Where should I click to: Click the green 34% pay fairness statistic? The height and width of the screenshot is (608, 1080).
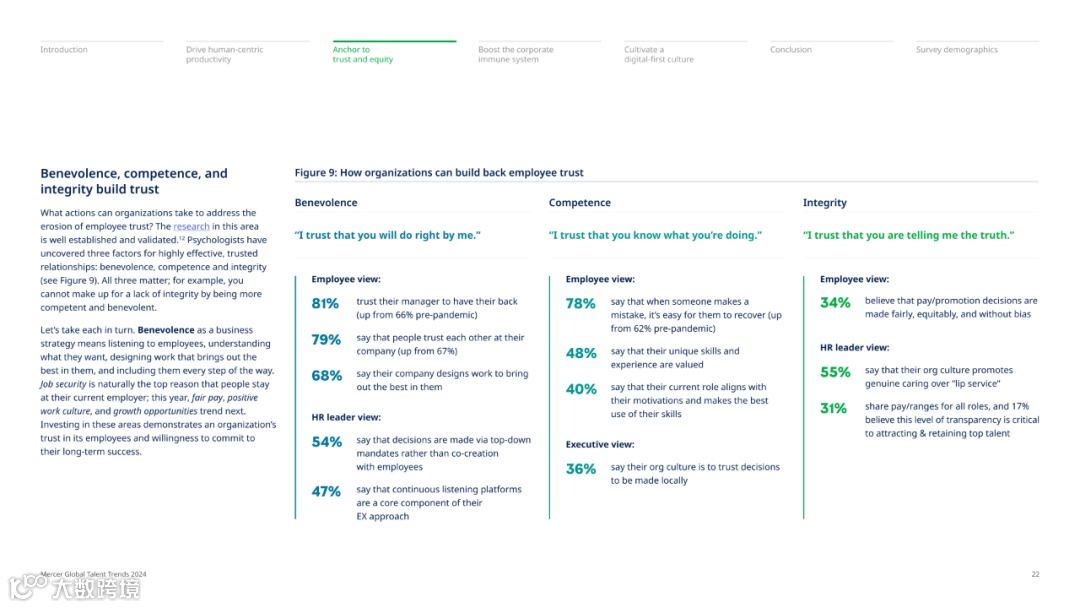tap(835, 303)
